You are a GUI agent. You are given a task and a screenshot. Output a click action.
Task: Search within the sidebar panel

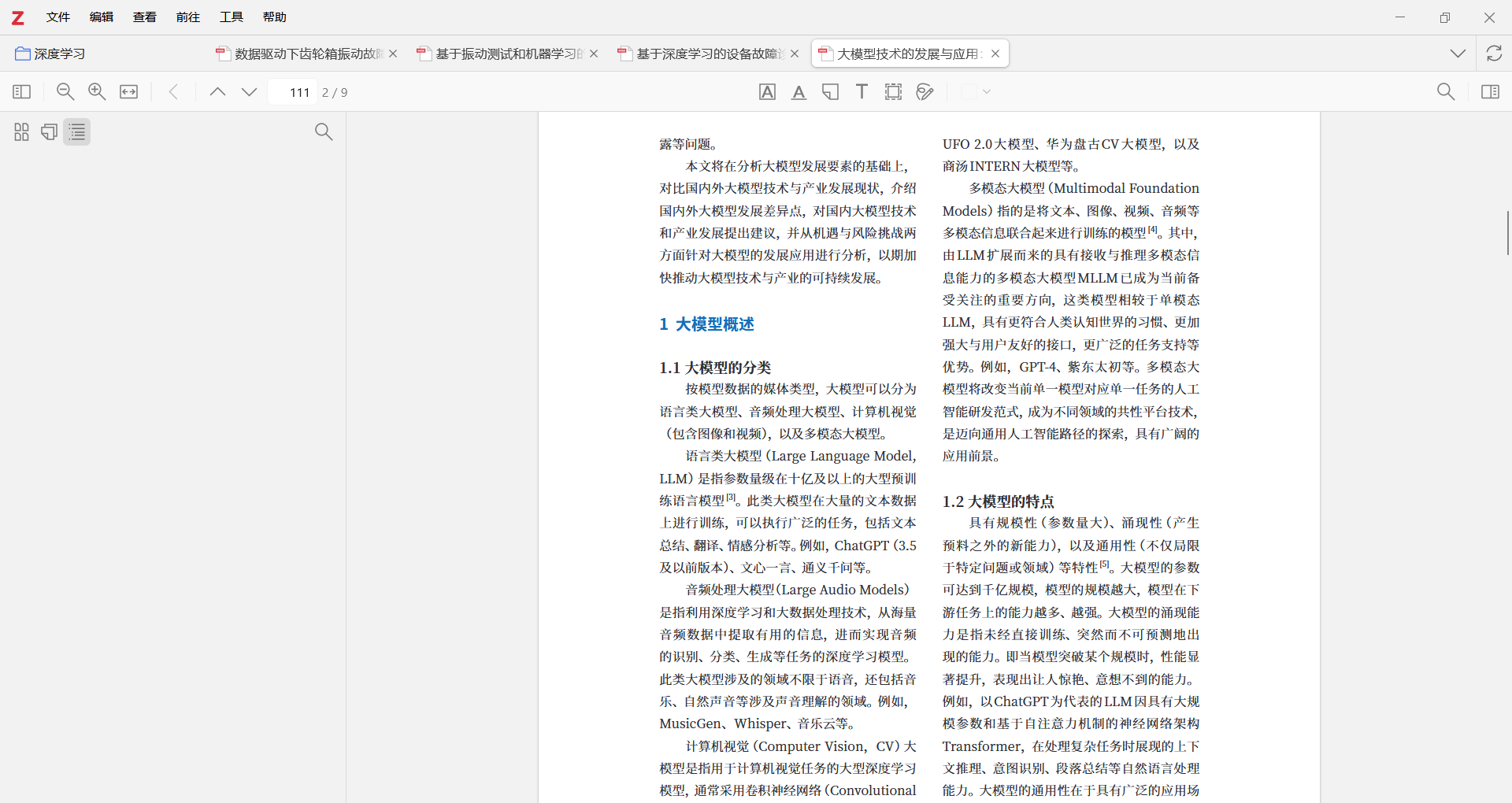[x=324, y=131]
